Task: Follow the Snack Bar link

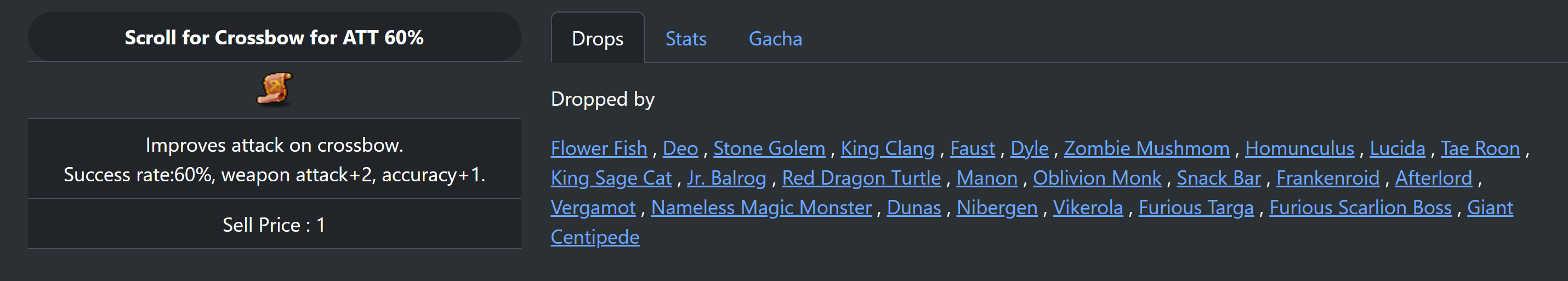Action: tap(1218, 178)
